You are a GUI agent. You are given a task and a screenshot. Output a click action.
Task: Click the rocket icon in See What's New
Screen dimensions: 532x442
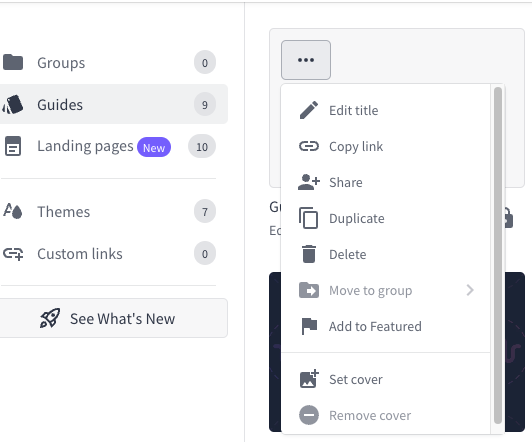click(50, 318)
